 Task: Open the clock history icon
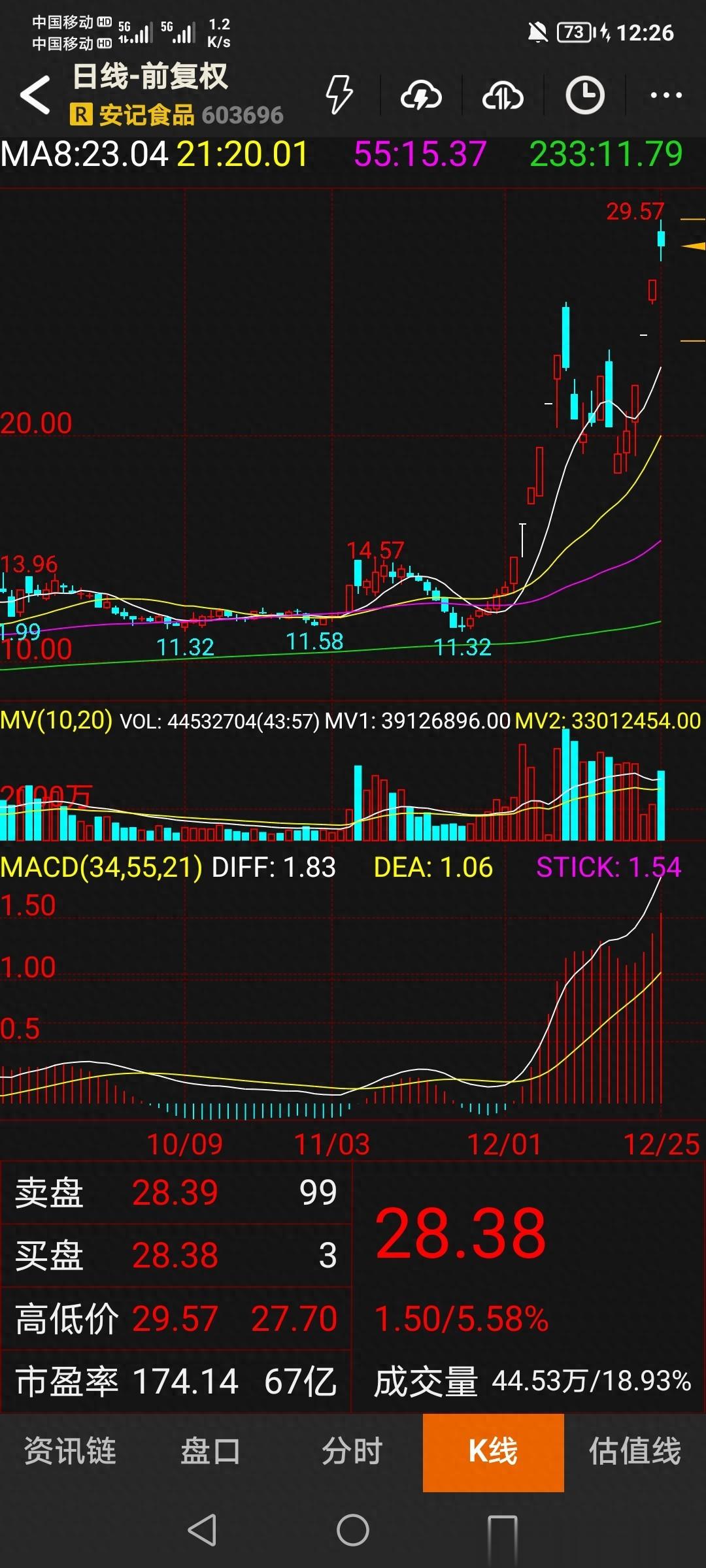[584, 95]
